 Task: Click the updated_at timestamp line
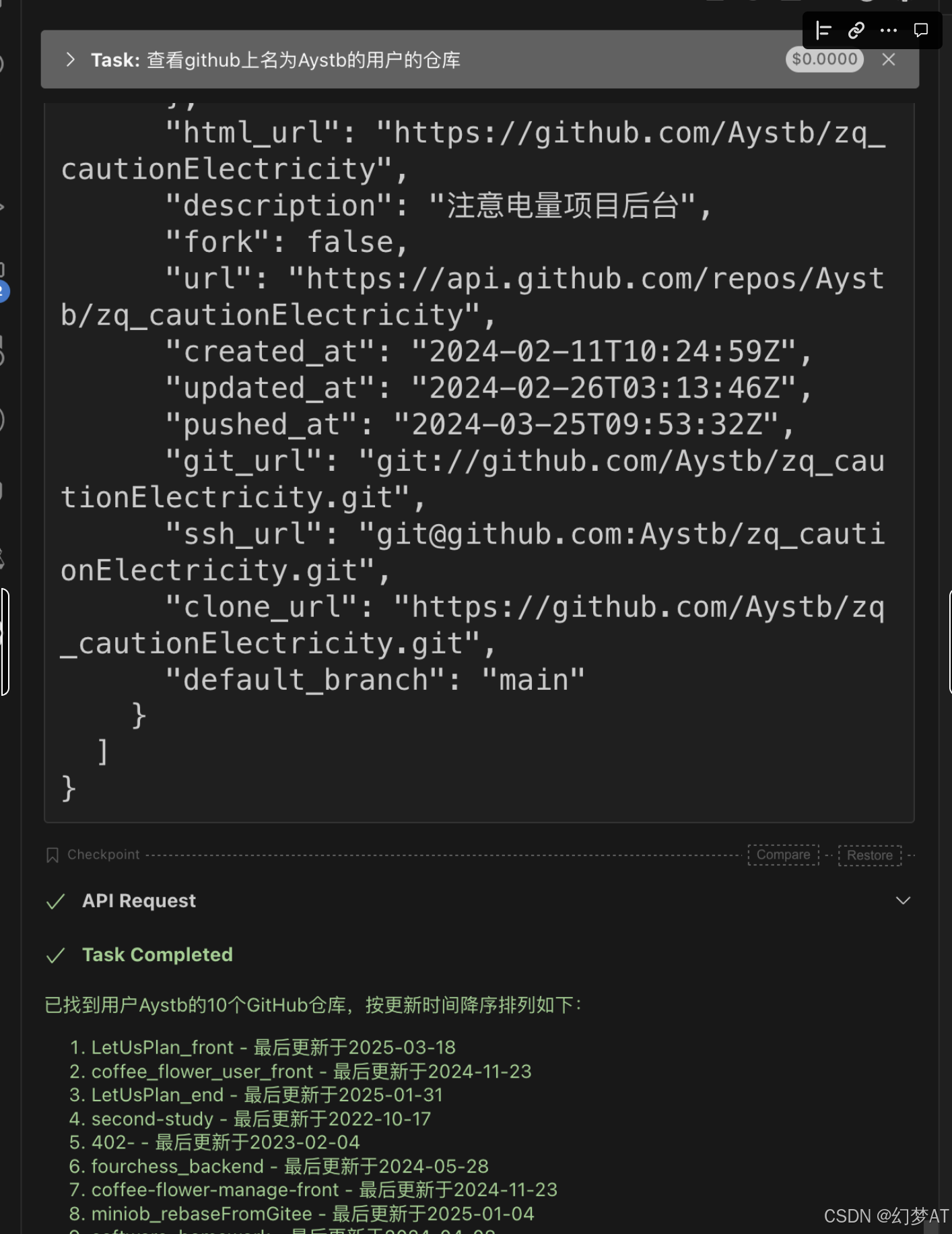pyautogui.click(x=489, y=388)
